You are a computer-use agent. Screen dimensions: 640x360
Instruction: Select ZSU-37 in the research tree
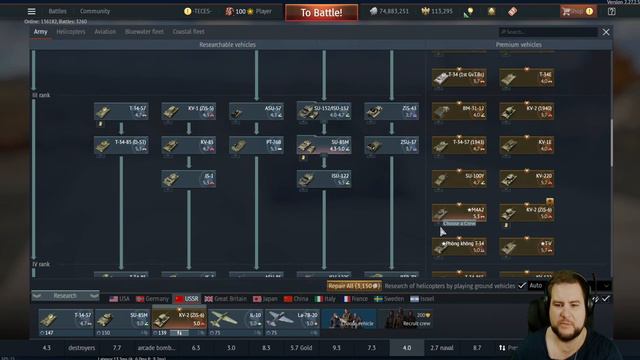392,145
